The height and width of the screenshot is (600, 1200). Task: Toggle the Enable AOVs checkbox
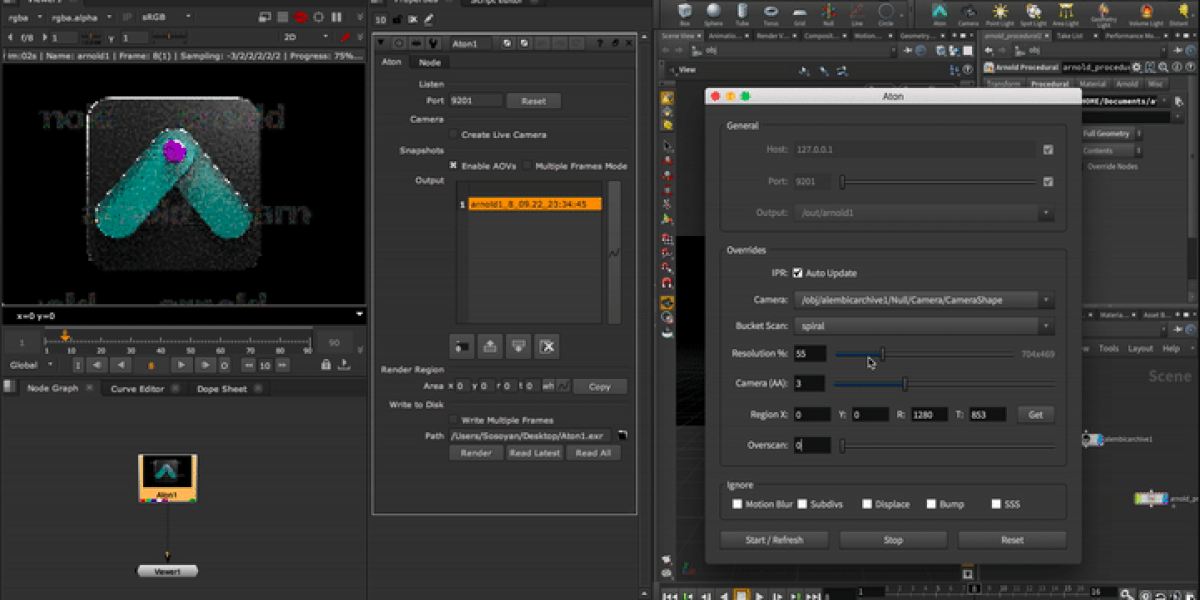453,165
